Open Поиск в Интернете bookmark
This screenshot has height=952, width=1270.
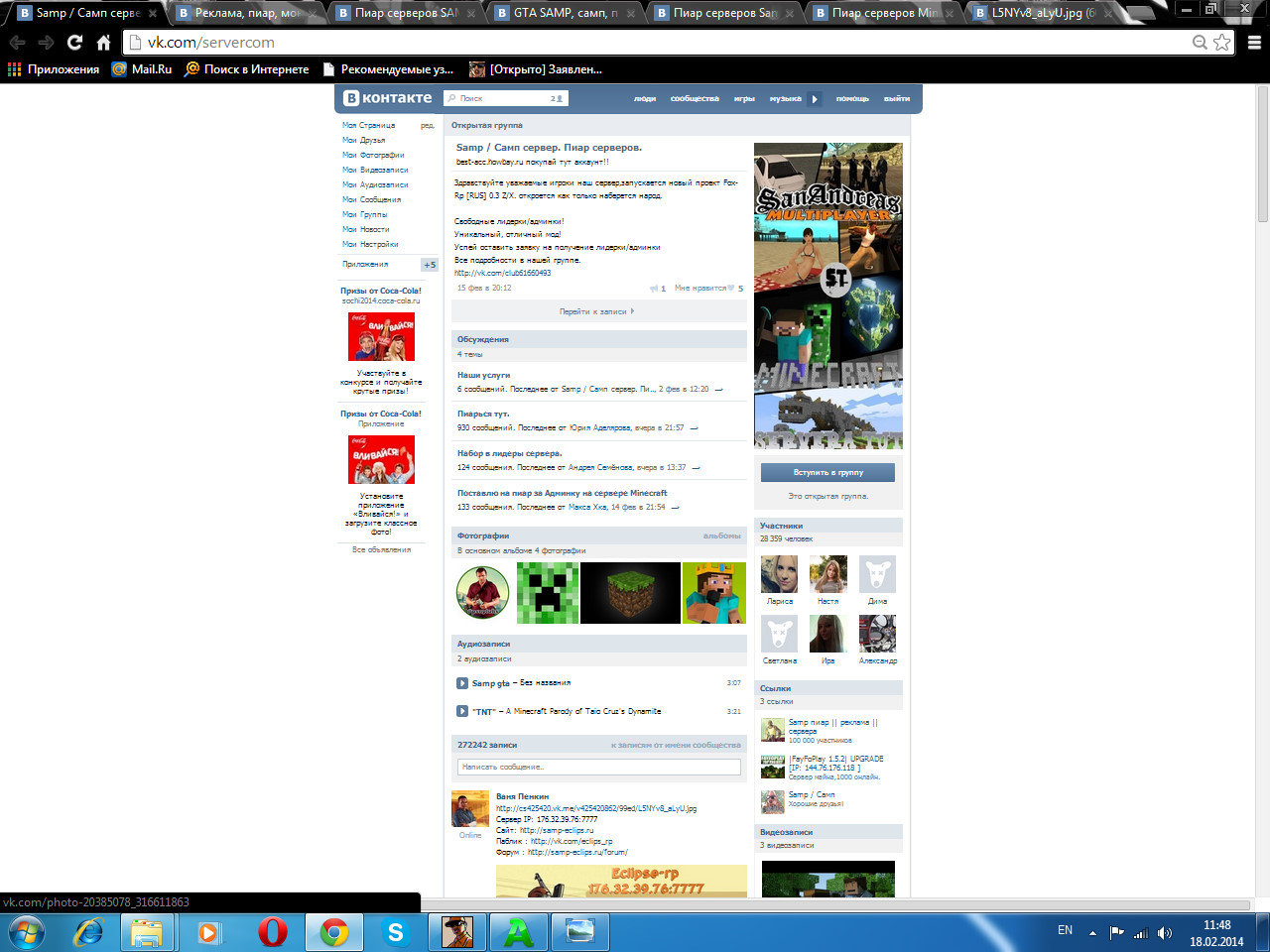click(247, 69)
